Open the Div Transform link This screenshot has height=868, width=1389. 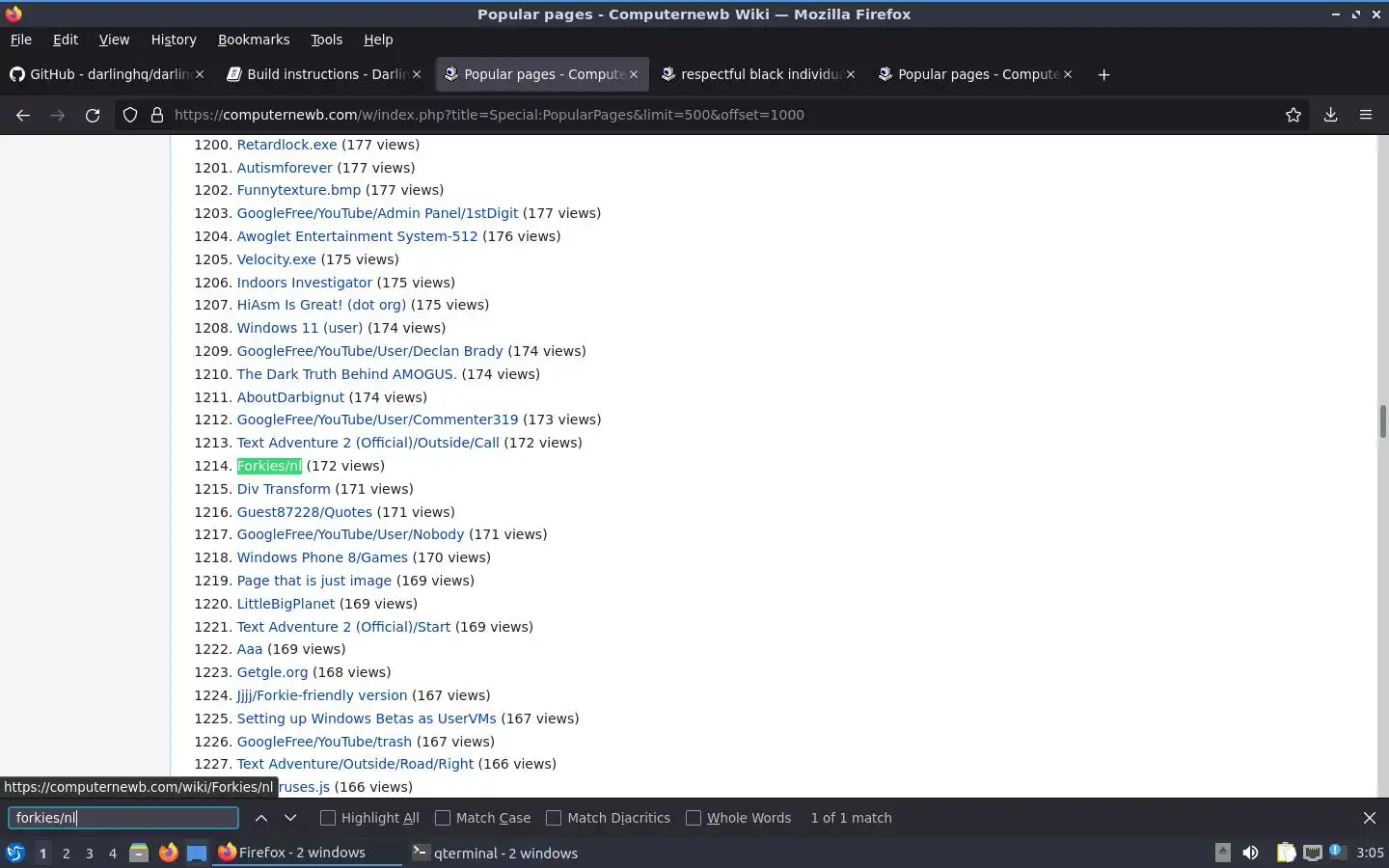click(284, 489)
